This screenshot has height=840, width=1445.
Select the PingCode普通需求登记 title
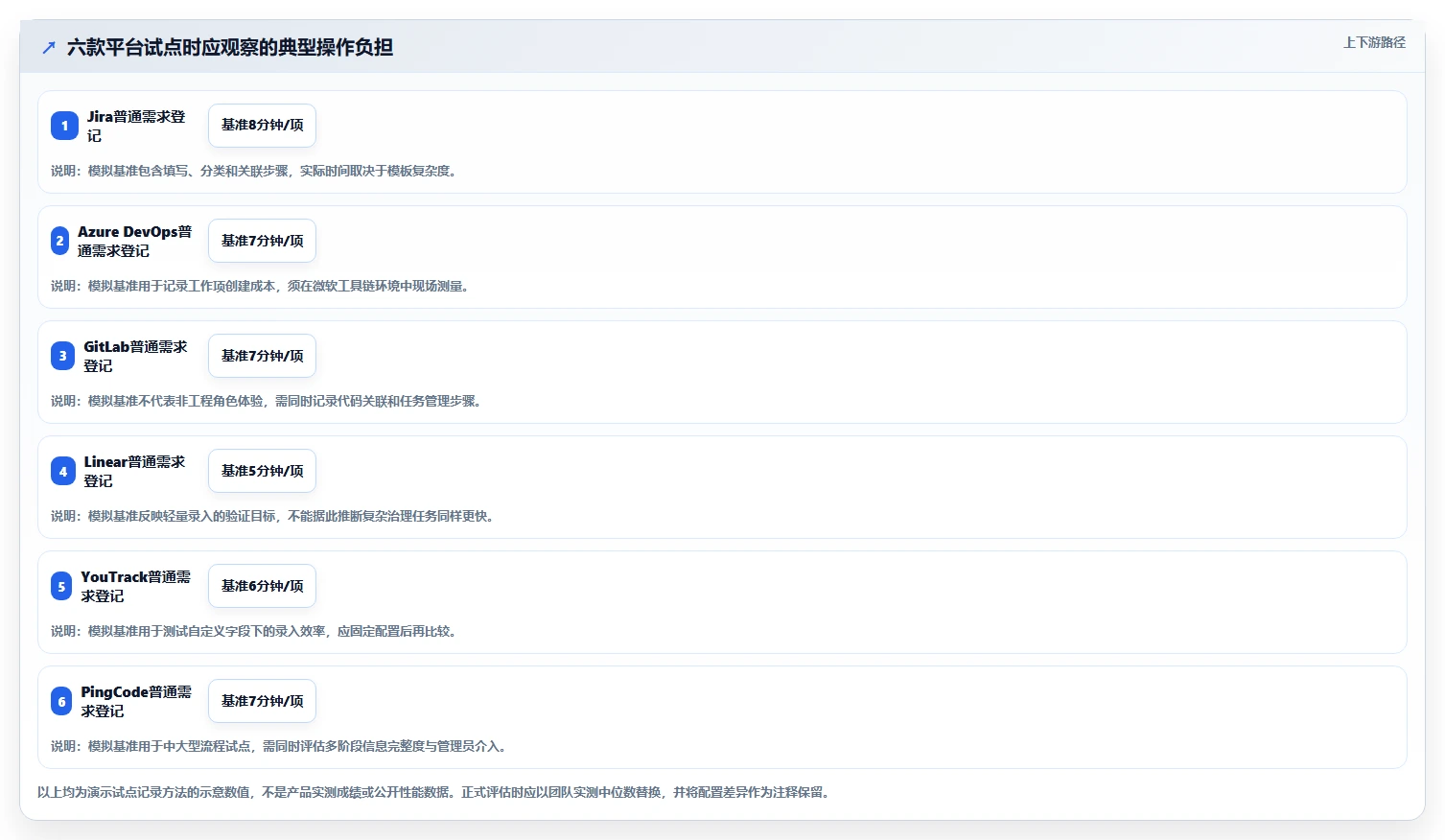point(136,701)
